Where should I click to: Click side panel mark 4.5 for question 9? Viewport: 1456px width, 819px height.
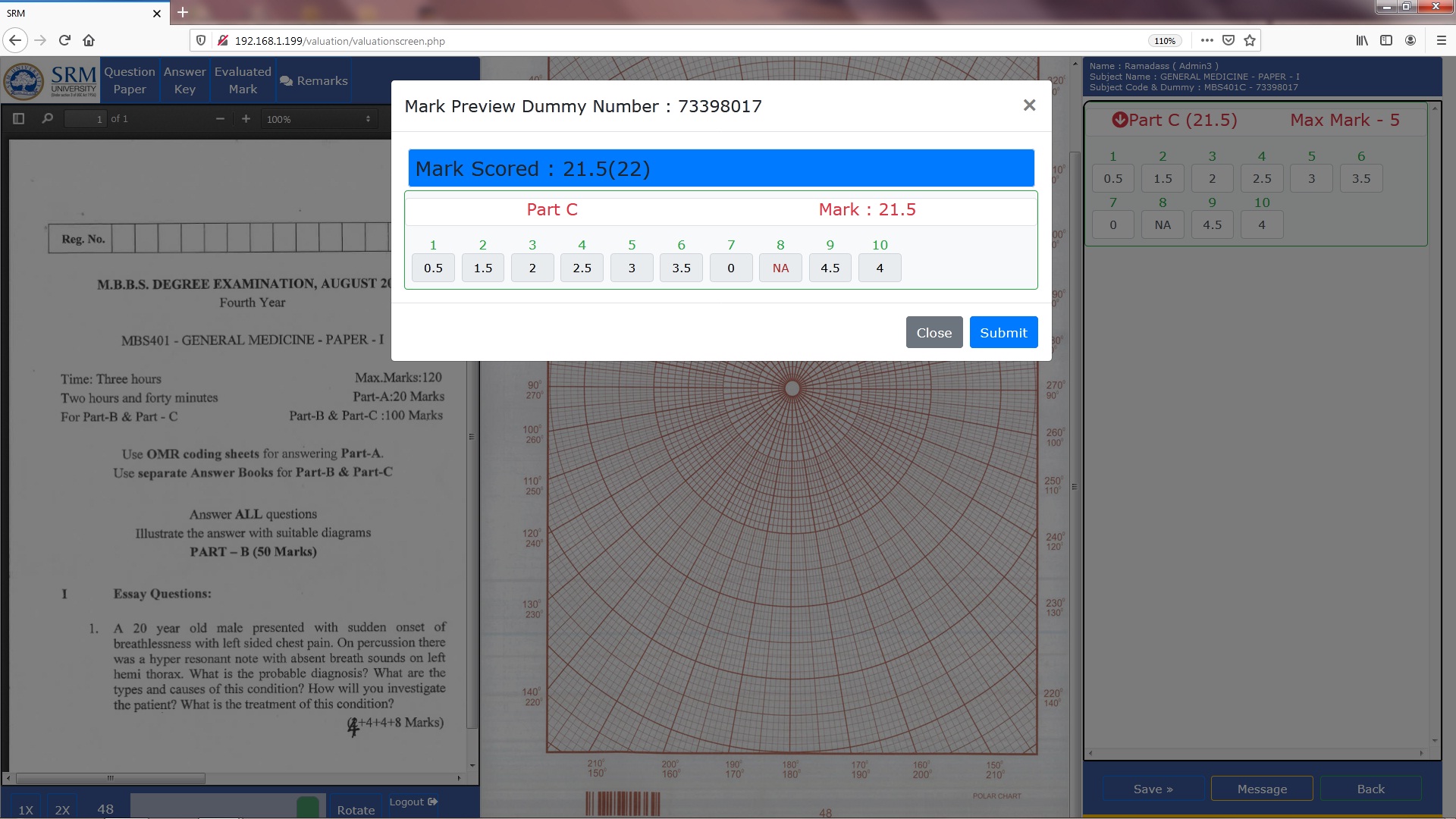point(1212,225)
